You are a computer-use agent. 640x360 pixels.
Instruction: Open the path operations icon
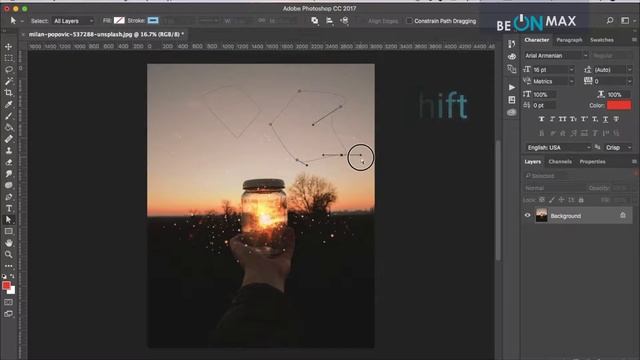tap(315, 20)
